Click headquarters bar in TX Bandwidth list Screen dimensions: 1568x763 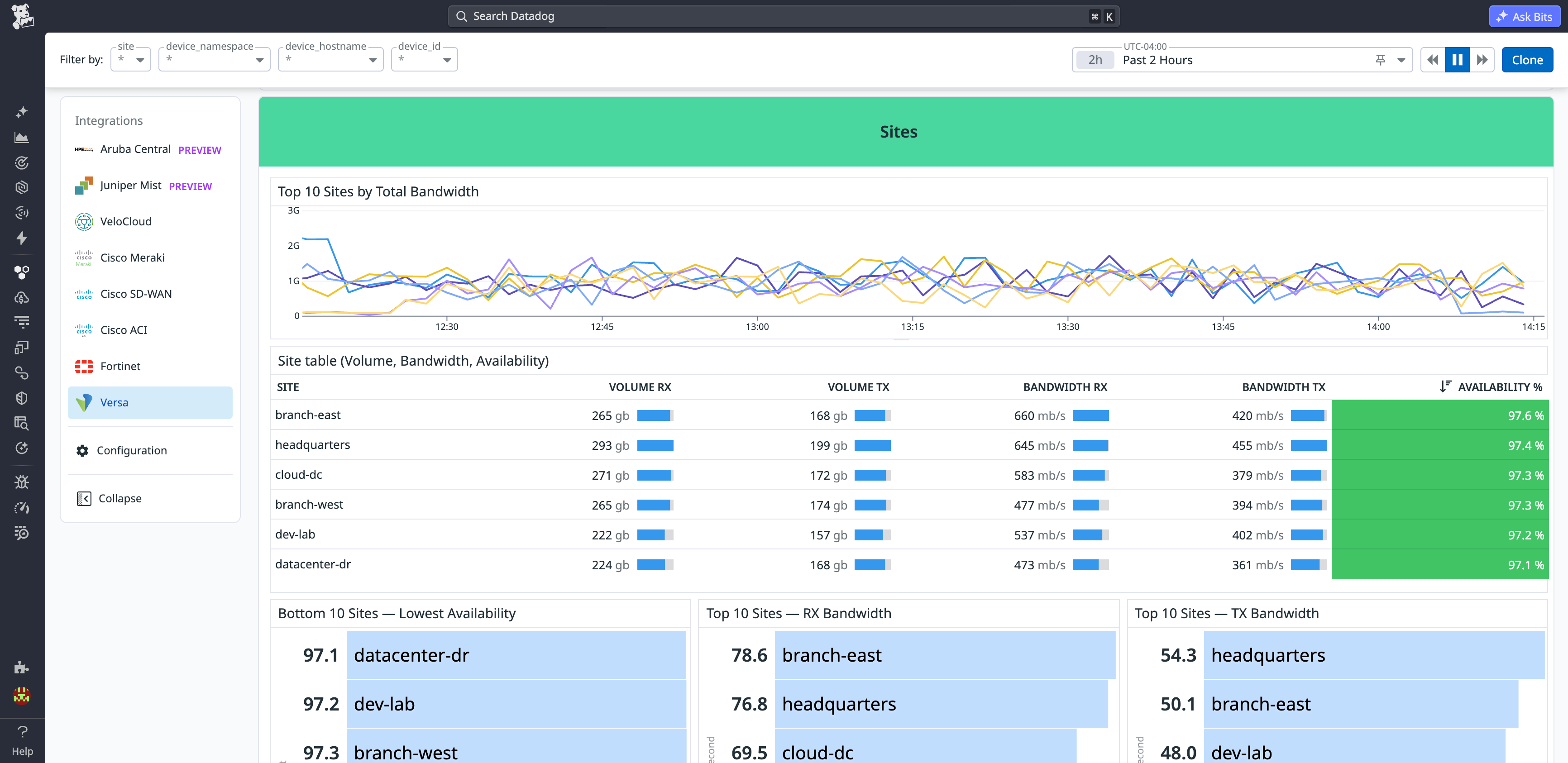tap(1374, 655)
